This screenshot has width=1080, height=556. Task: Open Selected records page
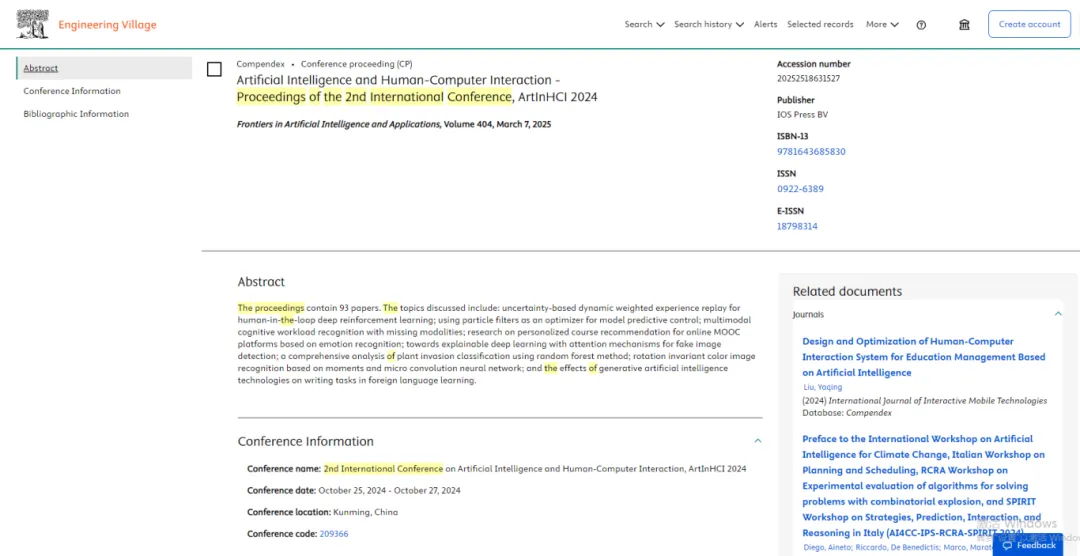[820, 25]
